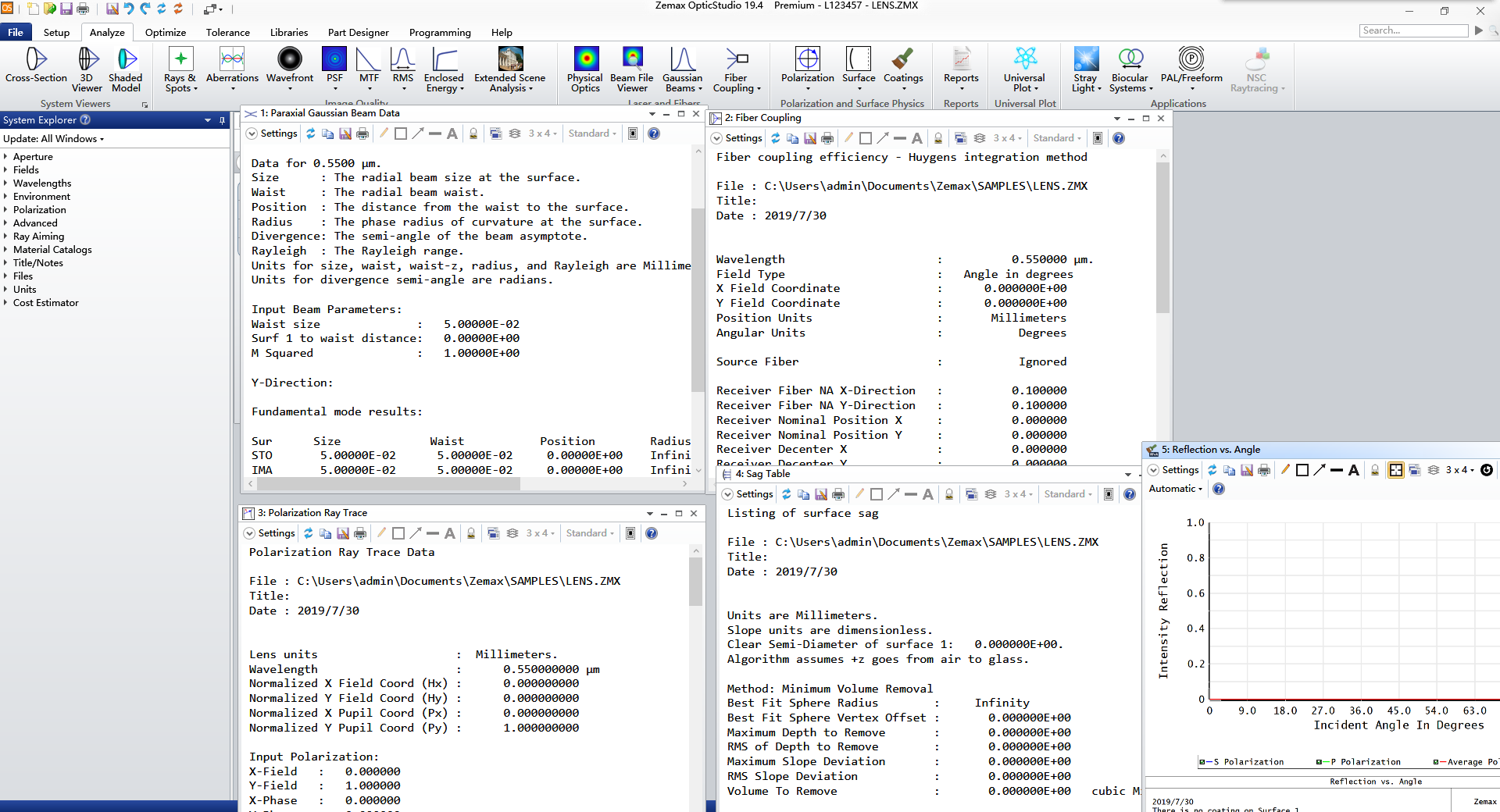Toggle lock on the Sag Table window
The height and width of the screenshot is (812, 1500).
click(x=949, y=494)
